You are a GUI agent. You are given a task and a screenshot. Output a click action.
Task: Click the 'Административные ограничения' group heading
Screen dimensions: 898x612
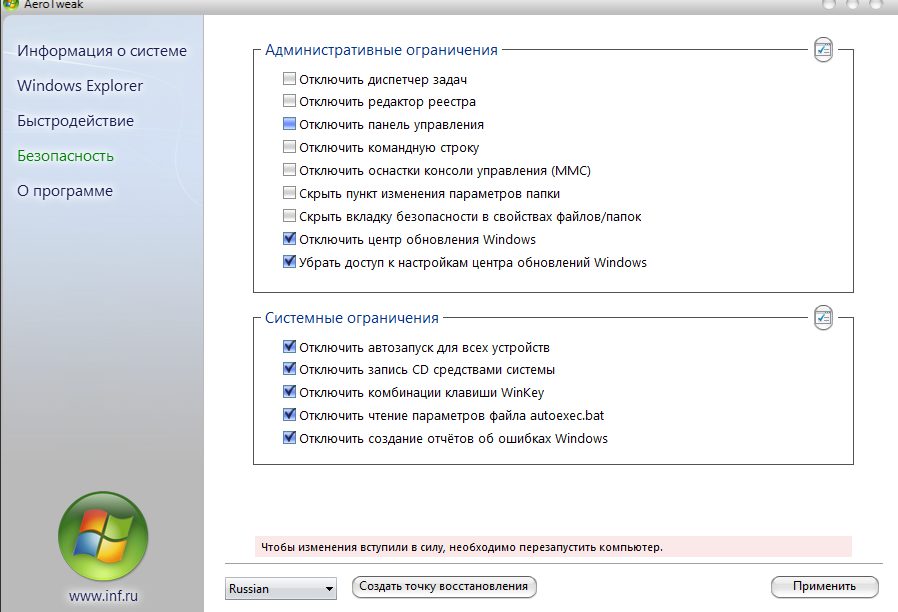[x=381, y=50]
